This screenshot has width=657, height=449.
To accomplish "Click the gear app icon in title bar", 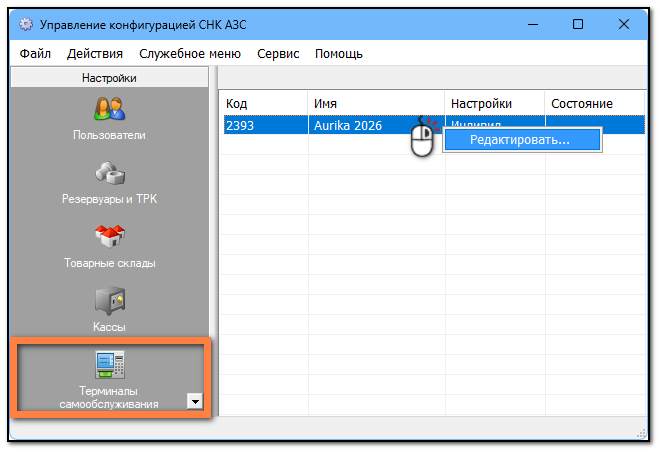I will coord(26,24).
